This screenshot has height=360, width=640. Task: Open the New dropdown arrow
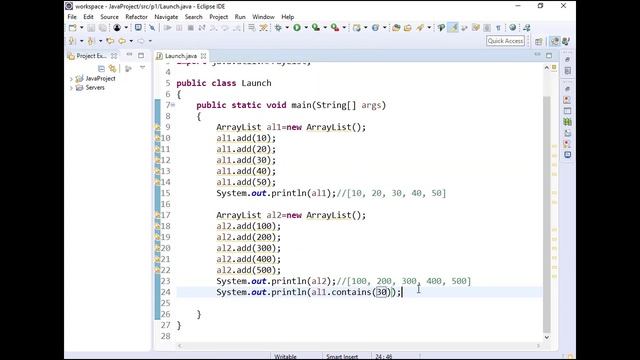point(82,28)
